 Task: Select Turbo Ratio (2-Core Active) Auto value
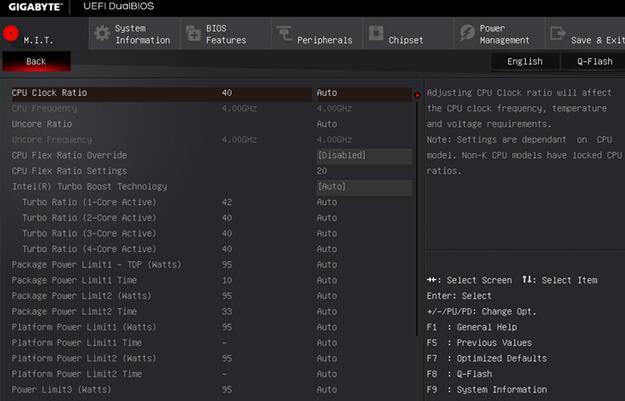[326, 218]
